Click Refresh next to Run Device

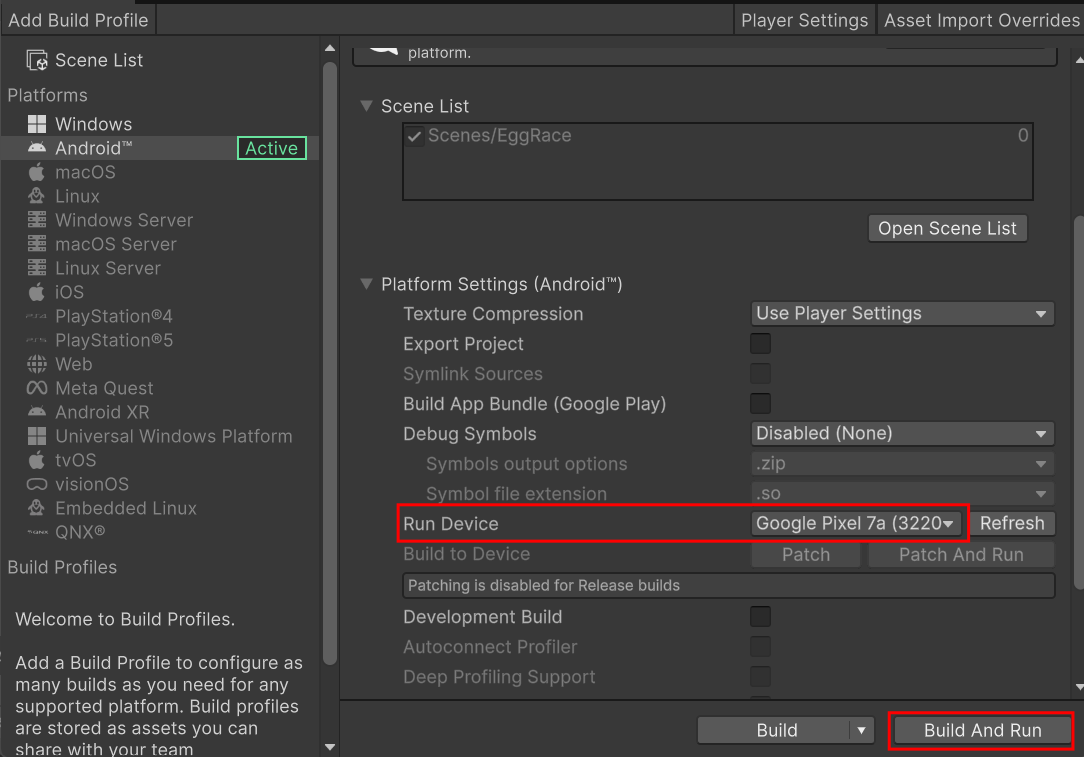[x=1012, y=523]
